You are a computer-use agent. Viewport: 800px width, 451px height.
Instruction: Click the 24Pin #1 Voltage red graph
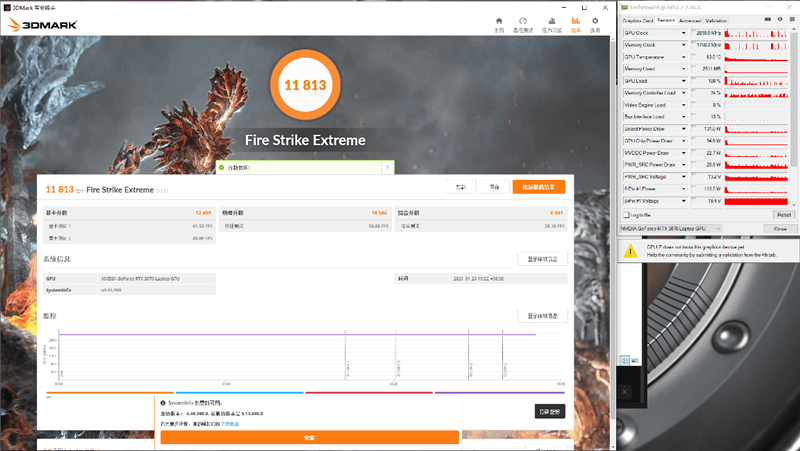click(x=756, y=201)
